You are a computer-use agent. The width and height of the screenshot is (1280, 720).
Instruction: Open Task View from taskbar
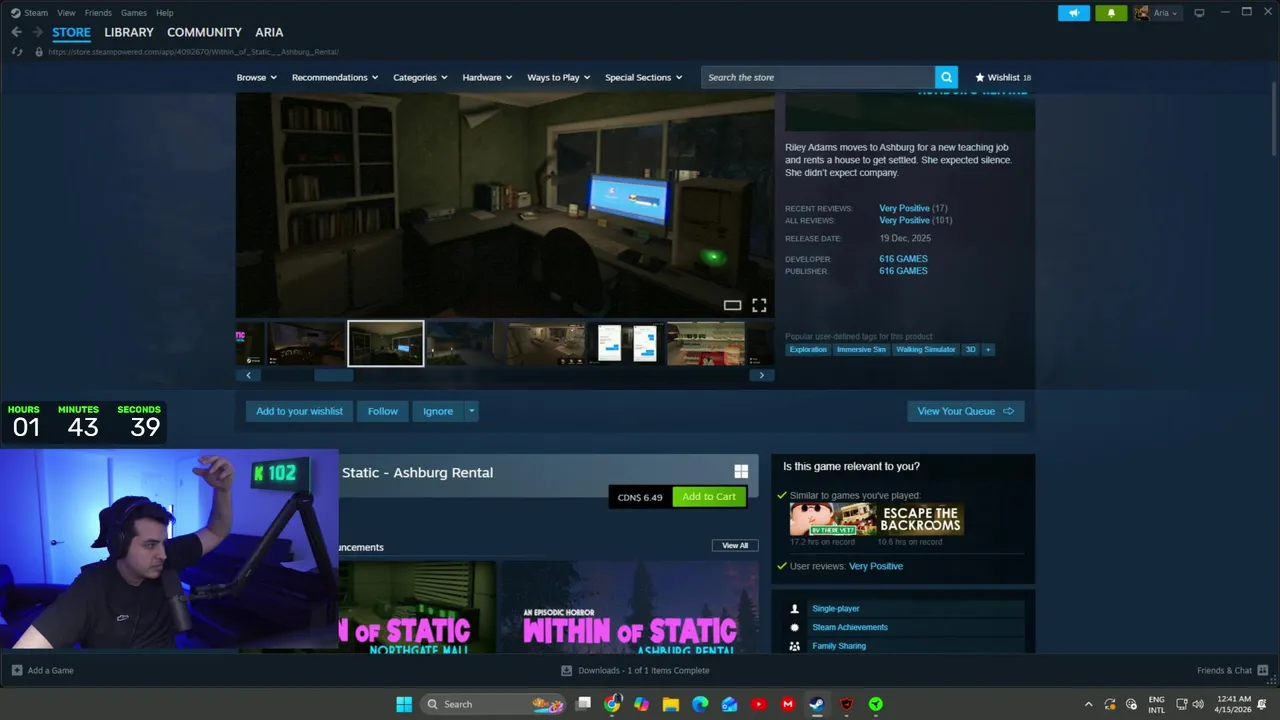[584, 704]
